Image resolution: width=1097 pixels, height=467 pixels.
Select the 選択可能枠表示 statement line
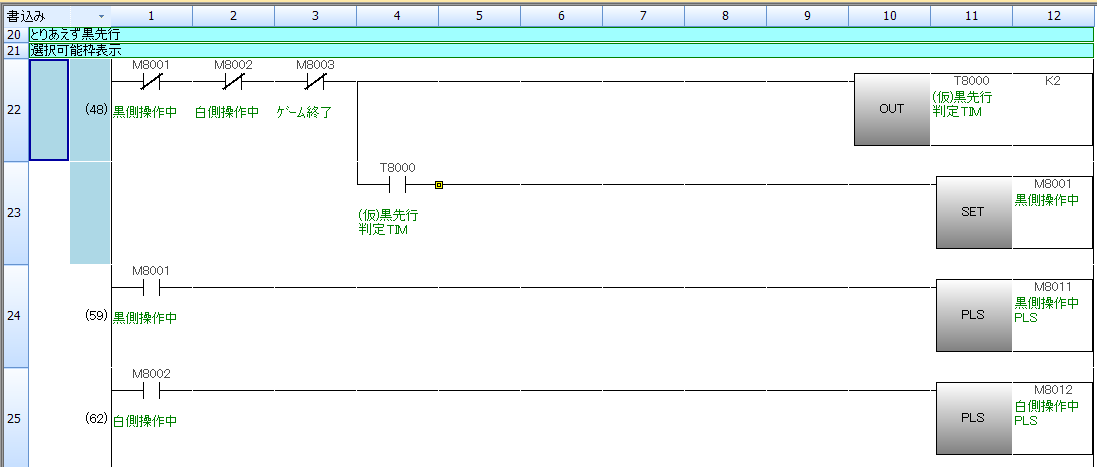76,50
